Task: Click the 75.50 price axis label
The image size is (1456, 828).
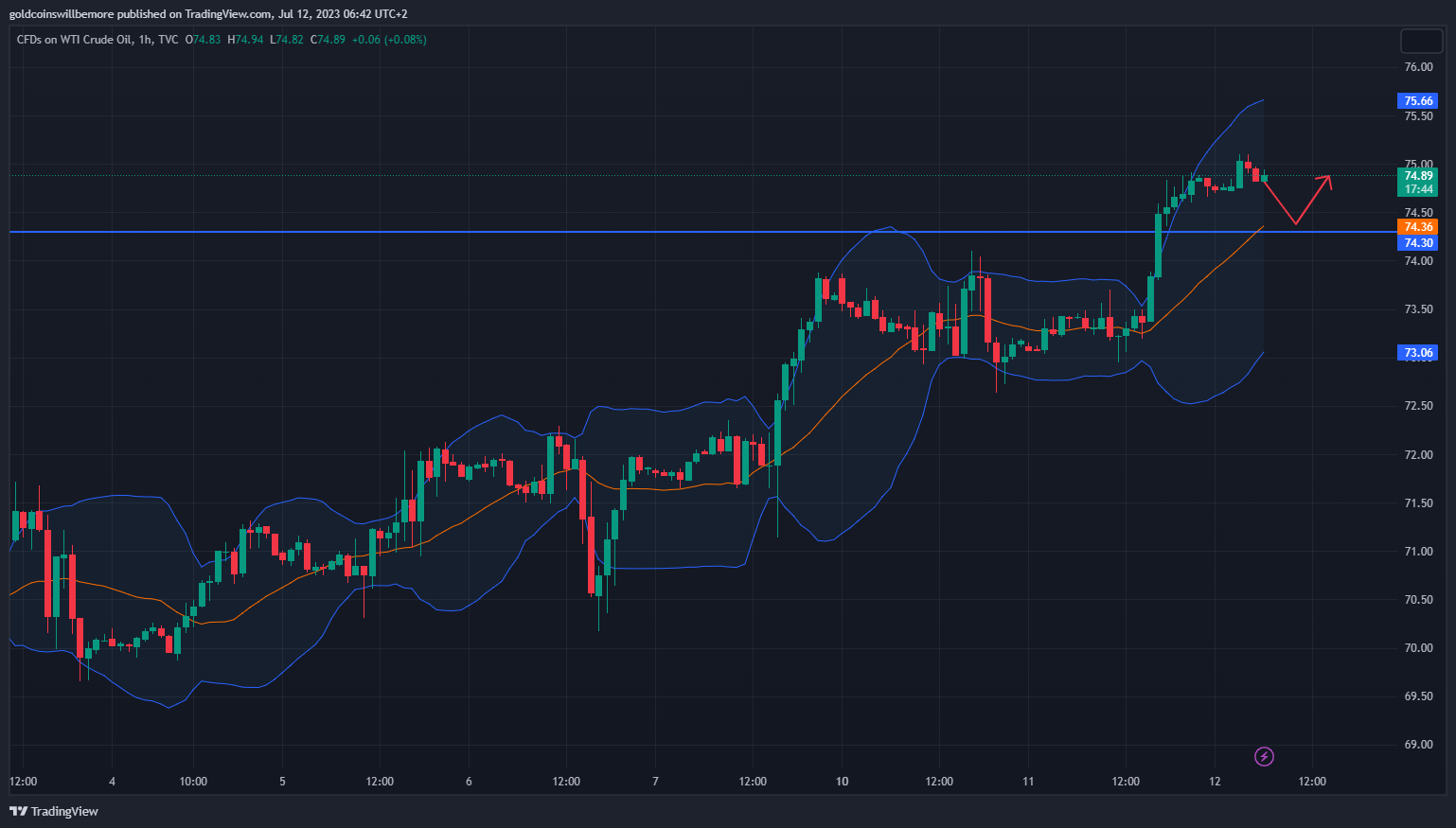Action: pos(1418,116)
